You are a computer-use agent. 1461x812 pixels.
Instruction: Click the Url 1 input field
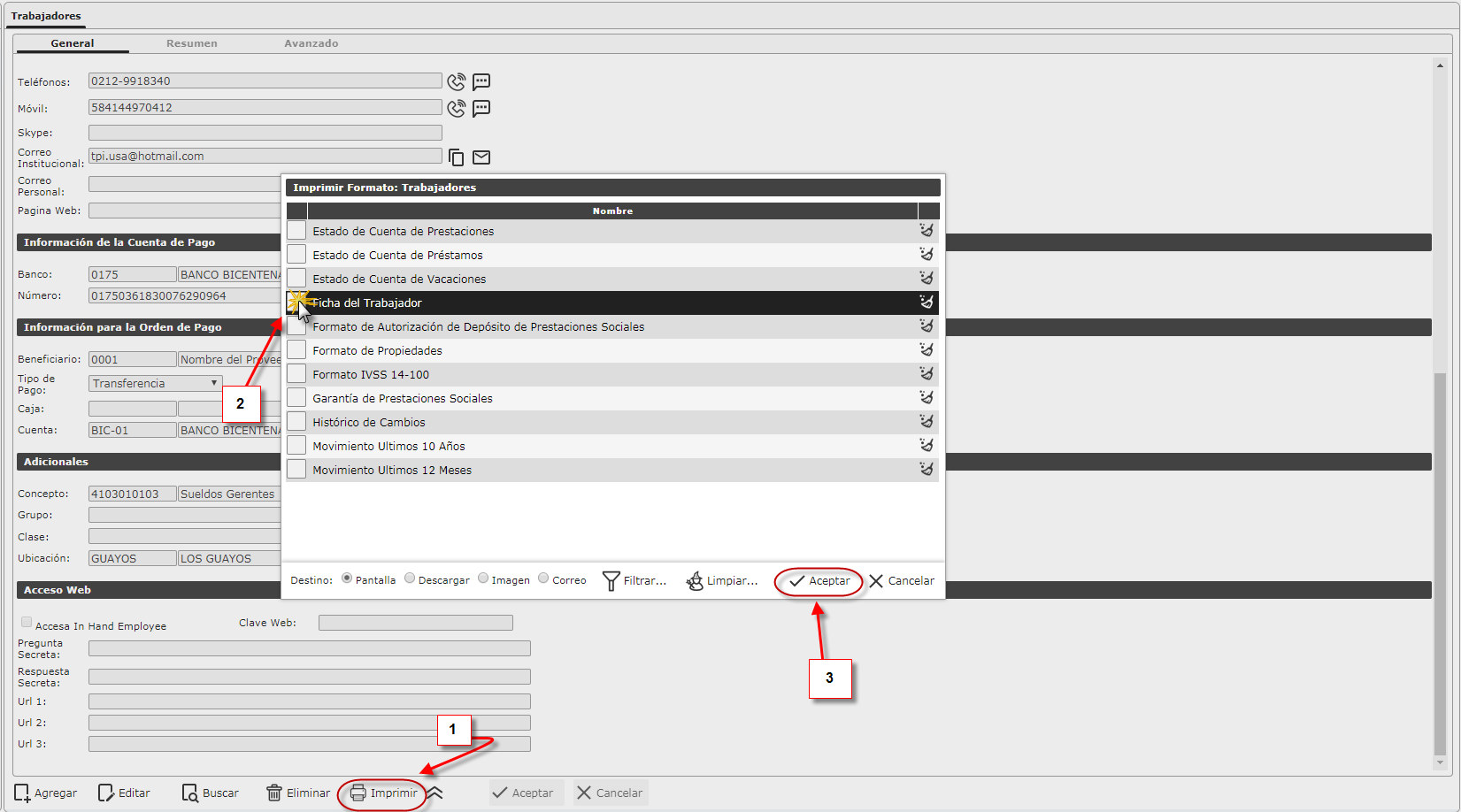(310, 701)
